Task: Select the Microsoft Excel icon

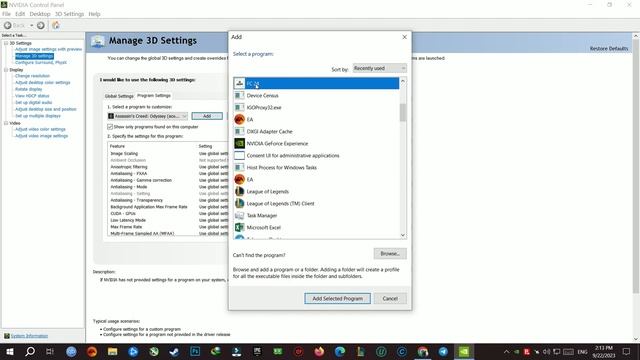Action: tap(240, 227)
